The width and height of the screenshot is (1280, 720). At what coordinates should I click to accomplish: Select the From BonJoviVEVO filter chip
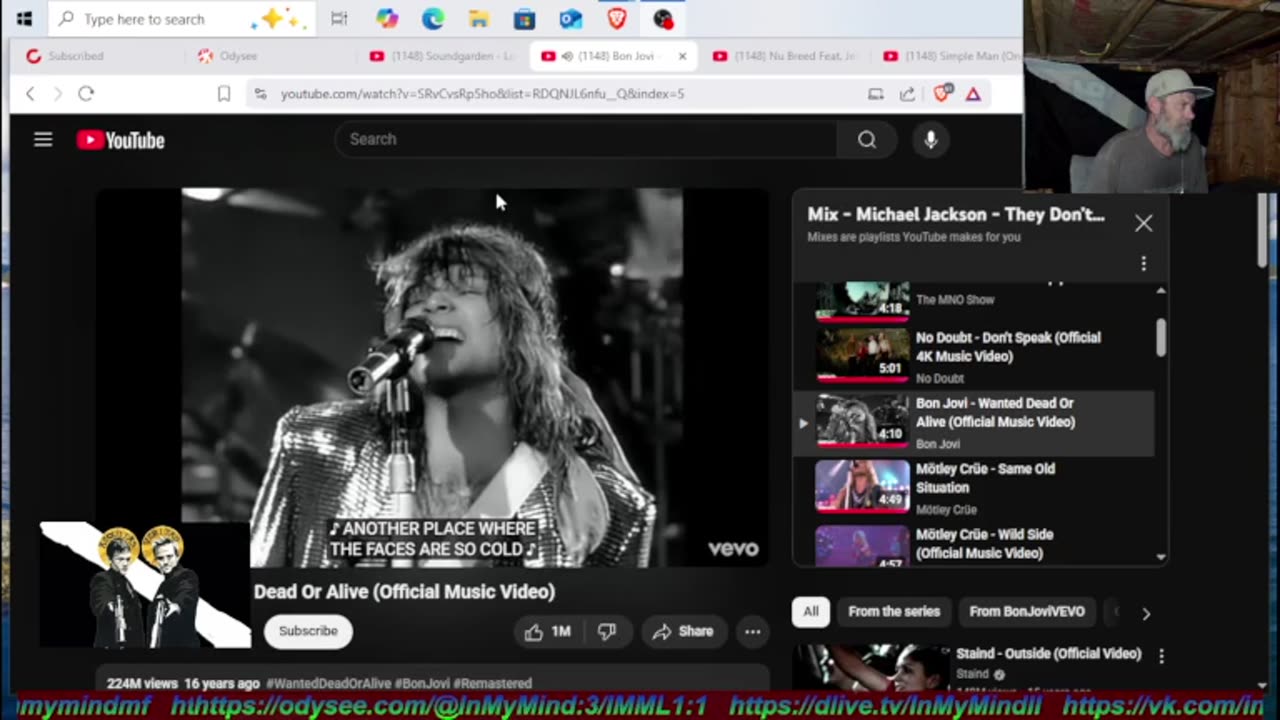coord(1027,611)
